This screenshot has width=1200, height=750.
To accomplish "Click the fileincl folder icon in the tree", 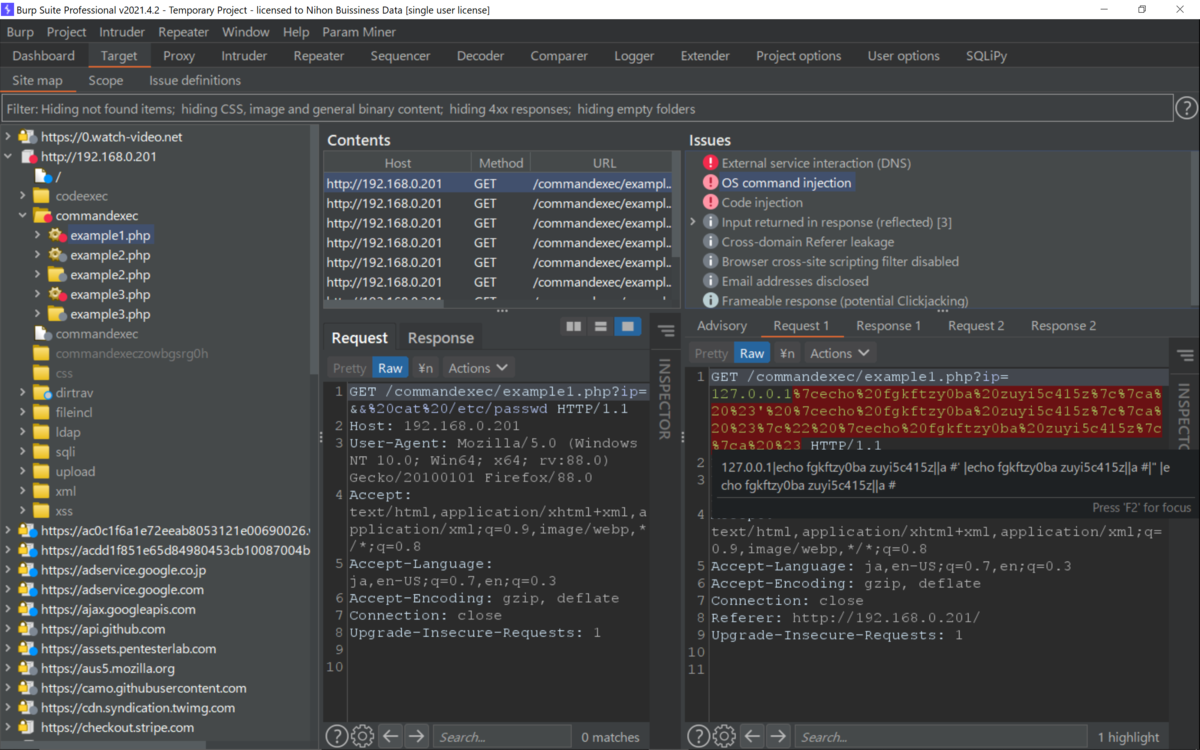I will (x=41, y=412).
